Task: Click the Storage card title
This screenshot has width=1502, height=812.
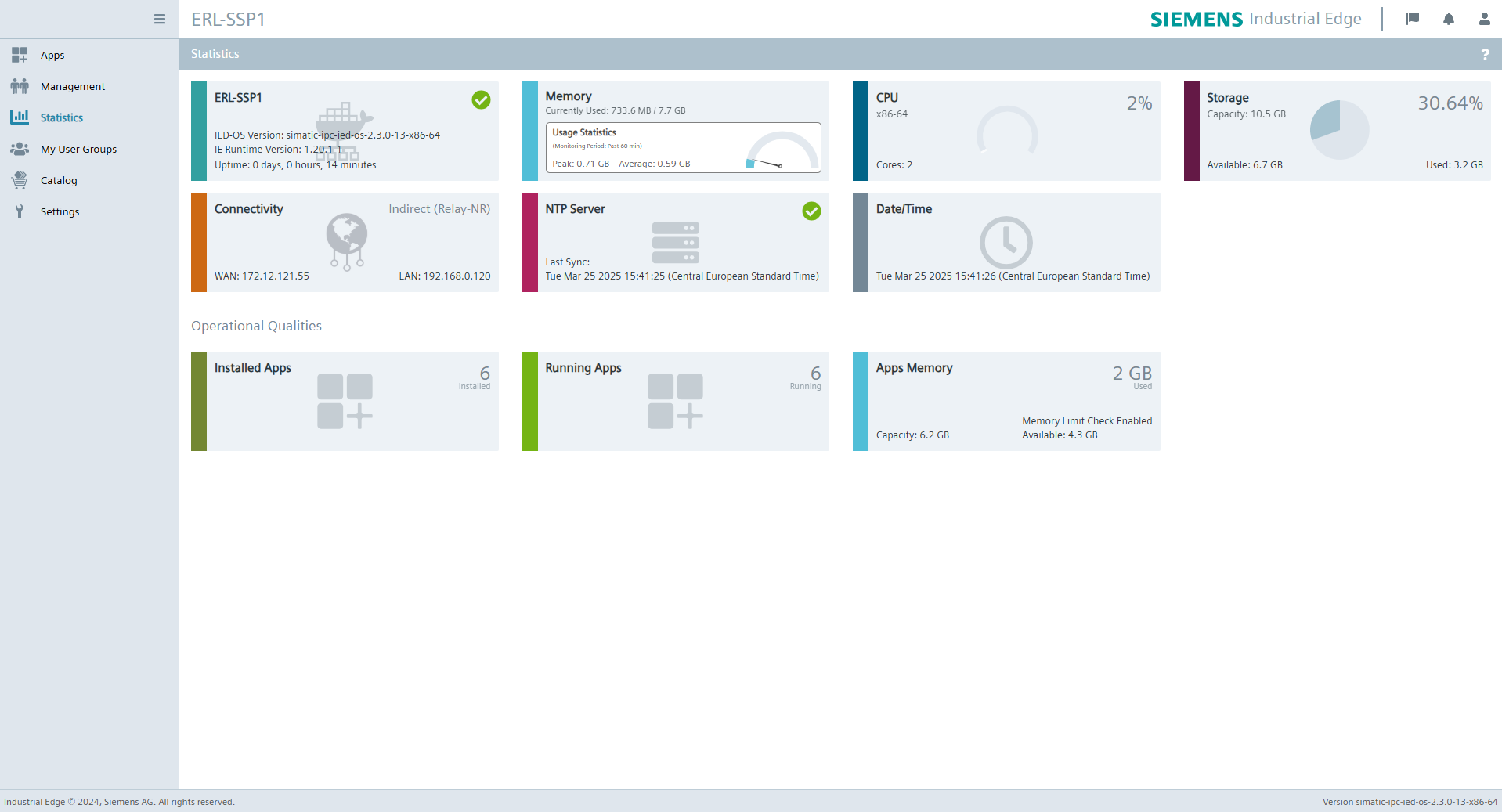Action: click(x=1228, y=97)
